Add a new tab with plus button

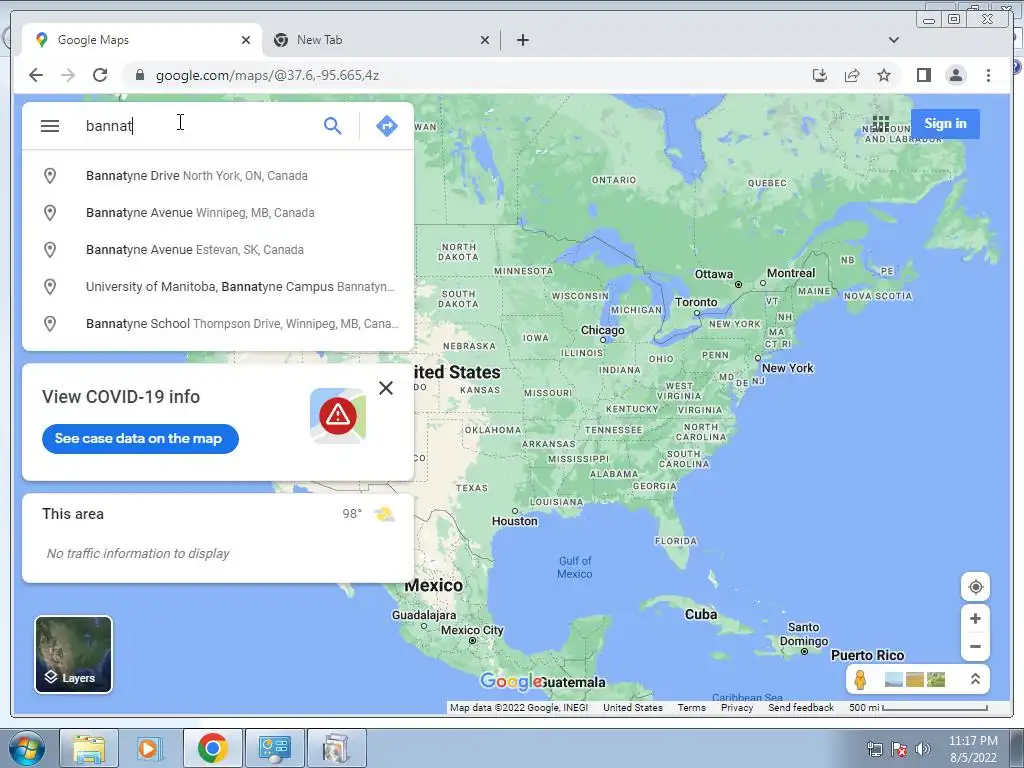point(522,40)
